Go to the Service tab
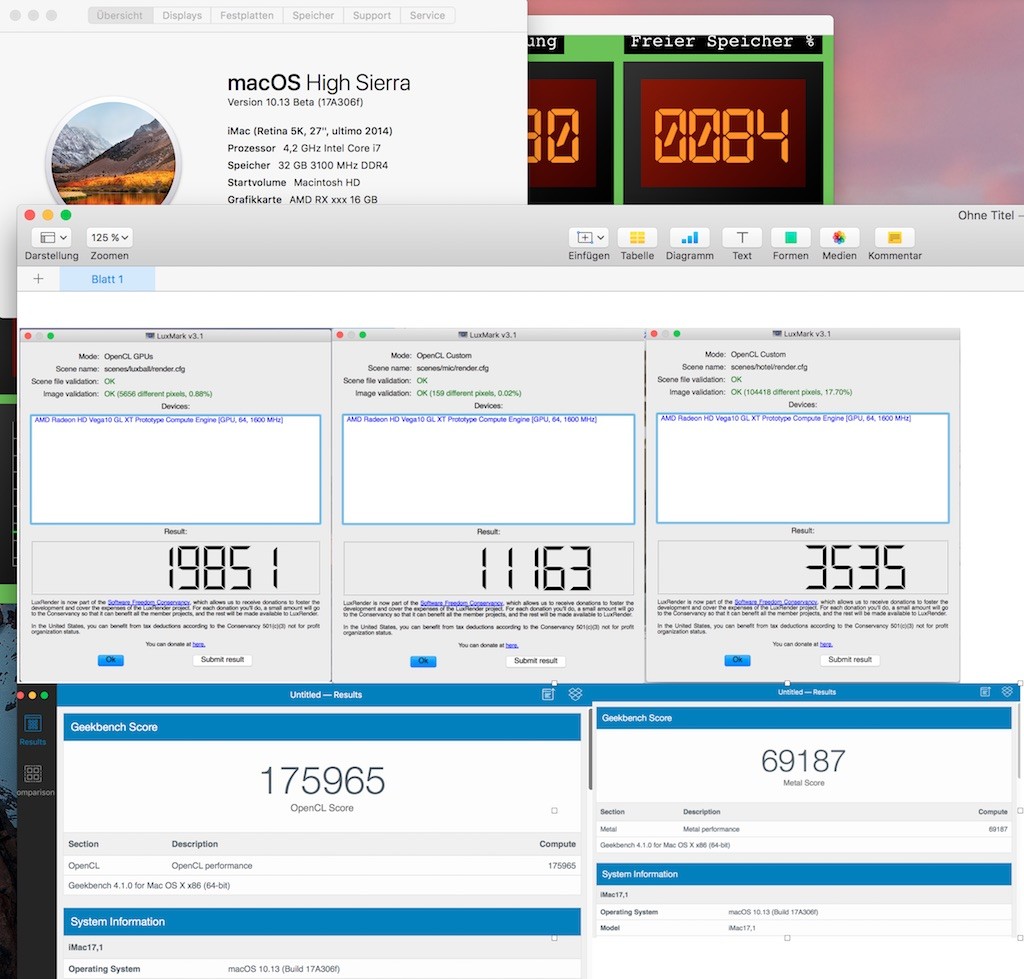This screenshot has width=1024, height=979. pos(427,15)
